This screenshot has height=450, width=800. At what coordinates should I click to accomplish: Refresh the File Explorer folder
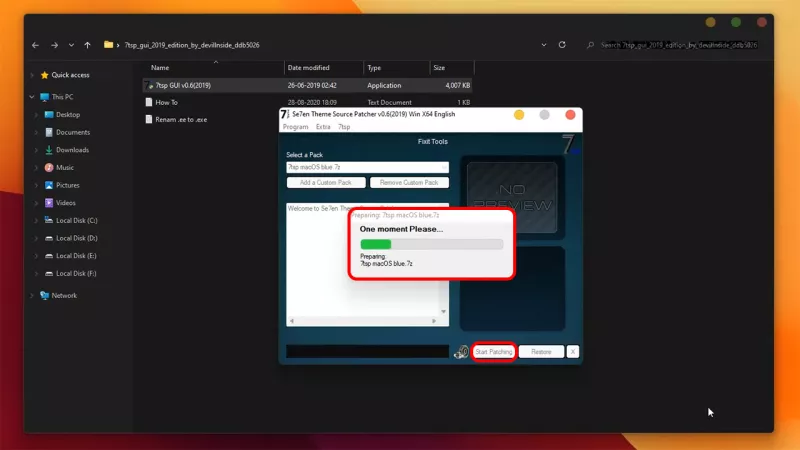point(562,44)
